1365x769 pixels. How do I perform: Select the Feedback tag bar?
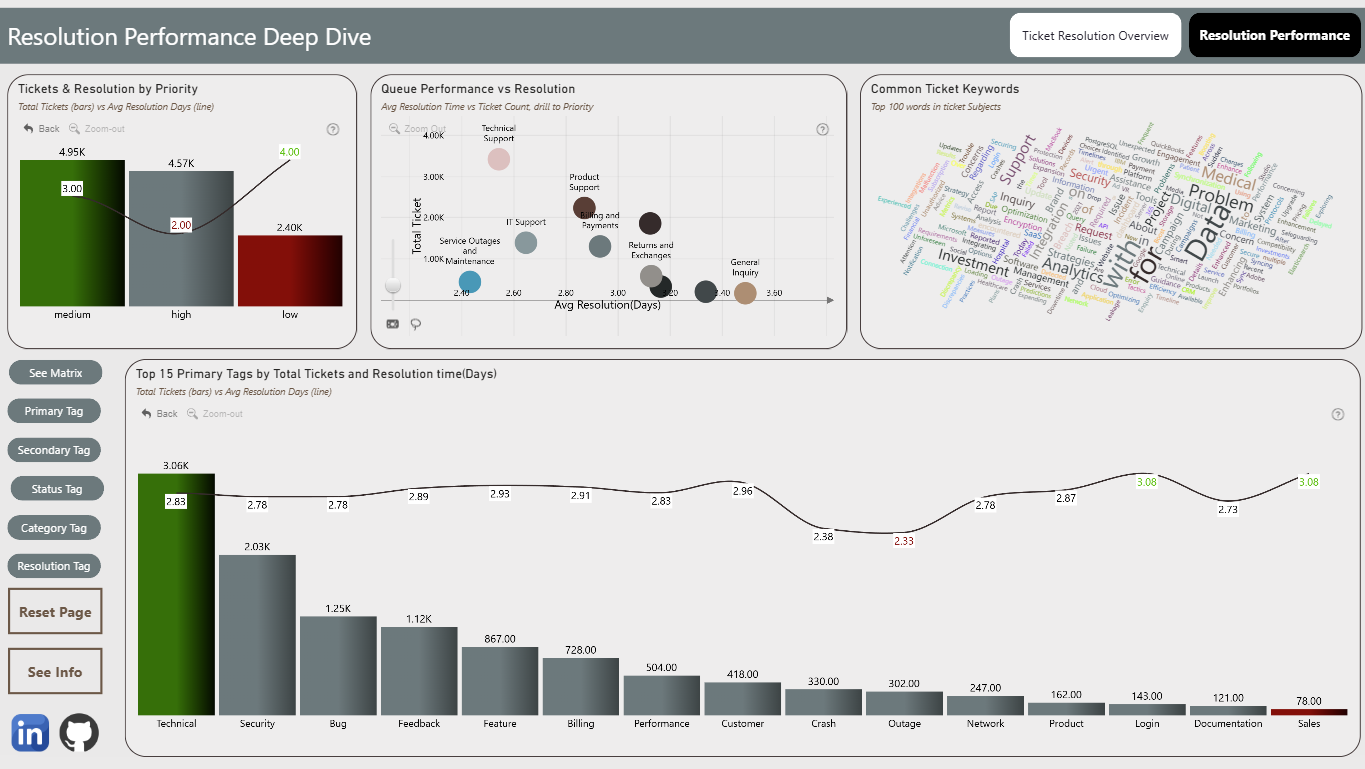419,671
